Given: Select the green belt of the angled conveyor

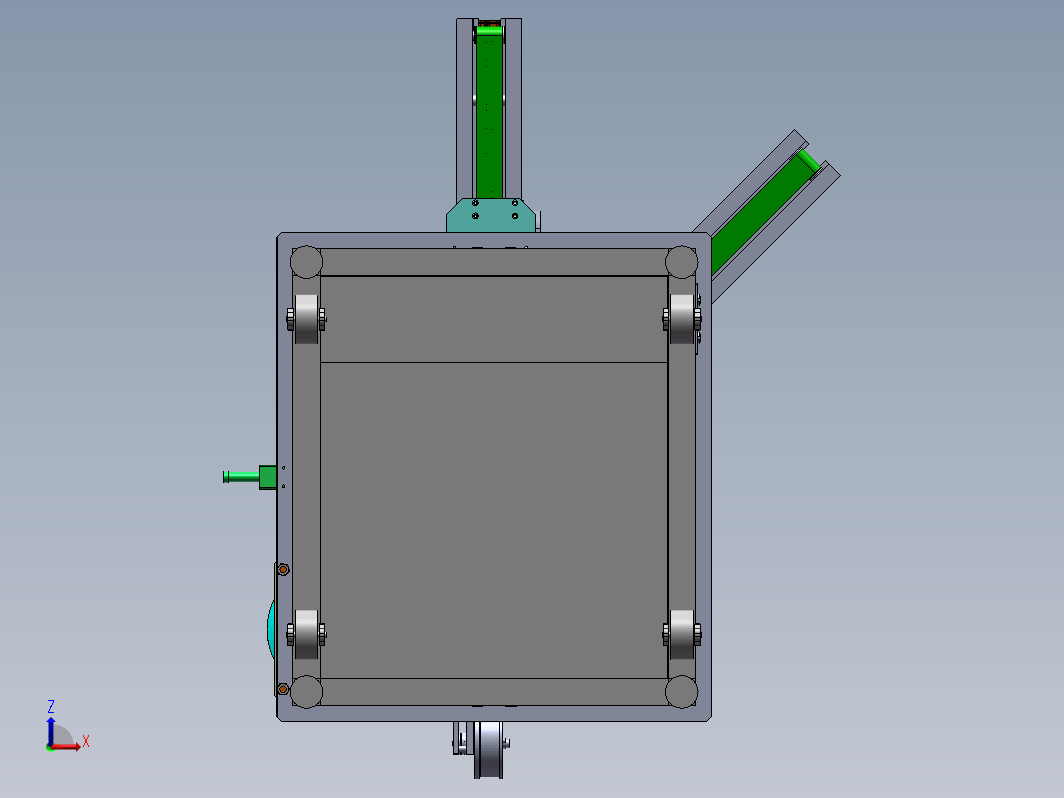Looking at the screenshot, I should click(763, 212).
